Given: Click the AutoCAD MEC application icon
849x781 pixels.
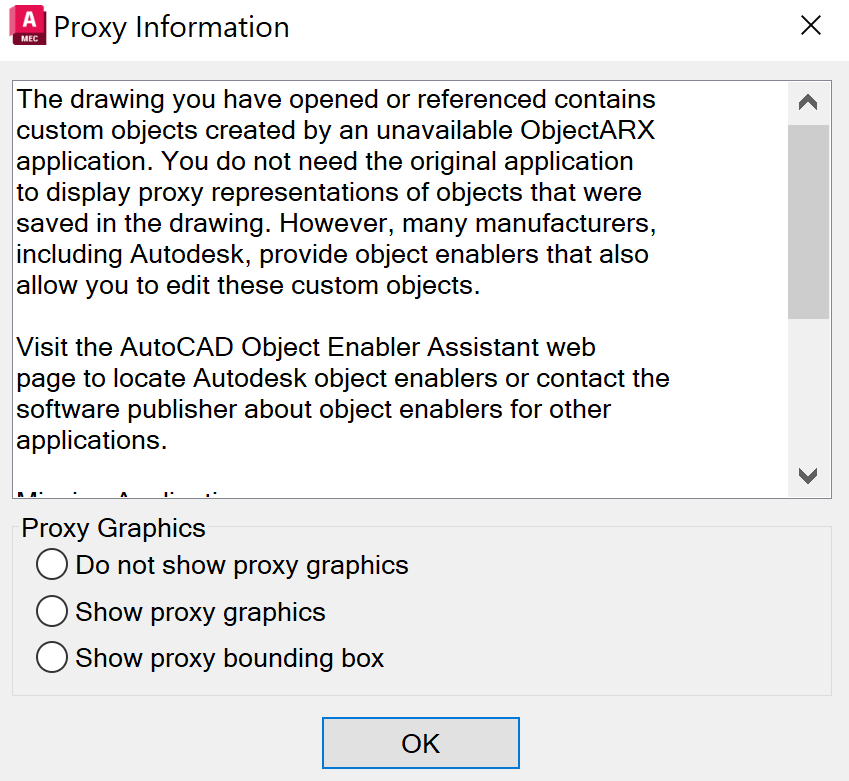Looking at the screenshot, I should (29, 26).
